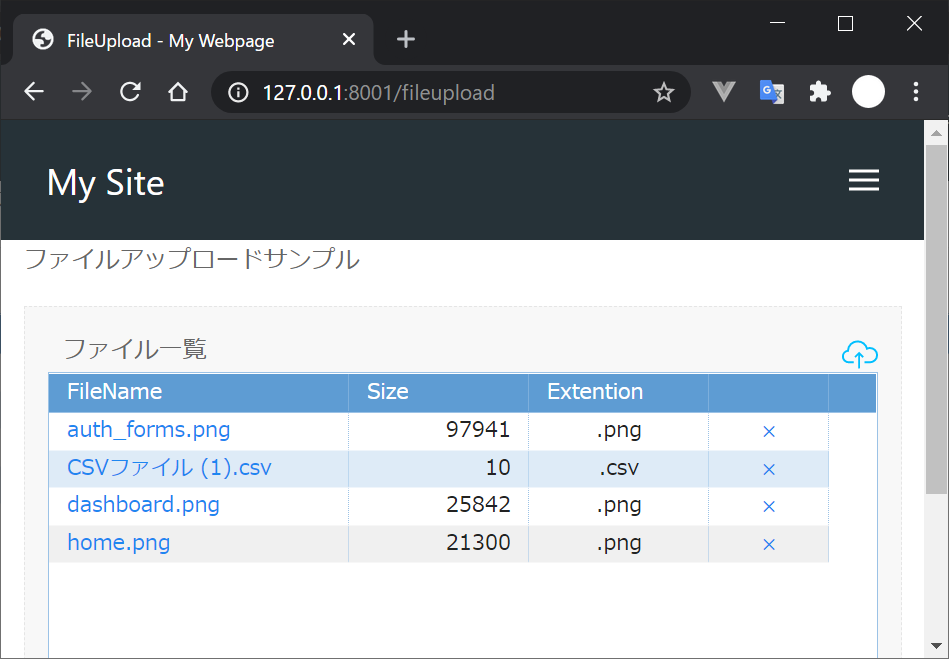Viewport: 949px width, 659px height.
Task: Click the ファイルアップロードサンプル heading
Action: coord(192,260)
